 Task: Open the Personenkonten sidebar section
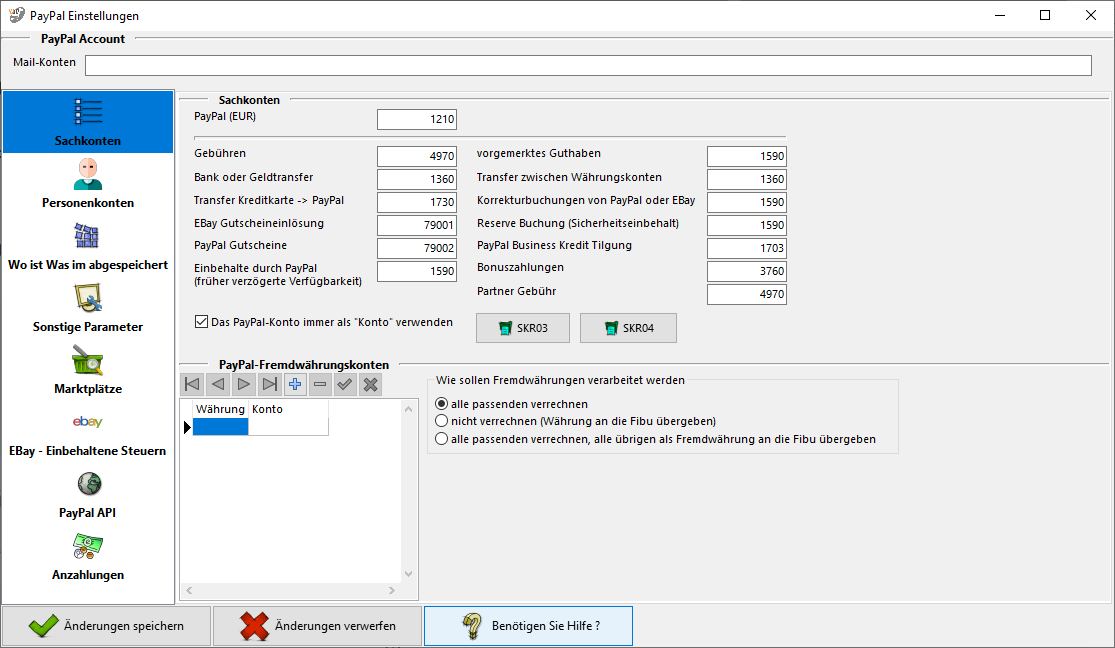pyautogui.click(x=88, y=184)
